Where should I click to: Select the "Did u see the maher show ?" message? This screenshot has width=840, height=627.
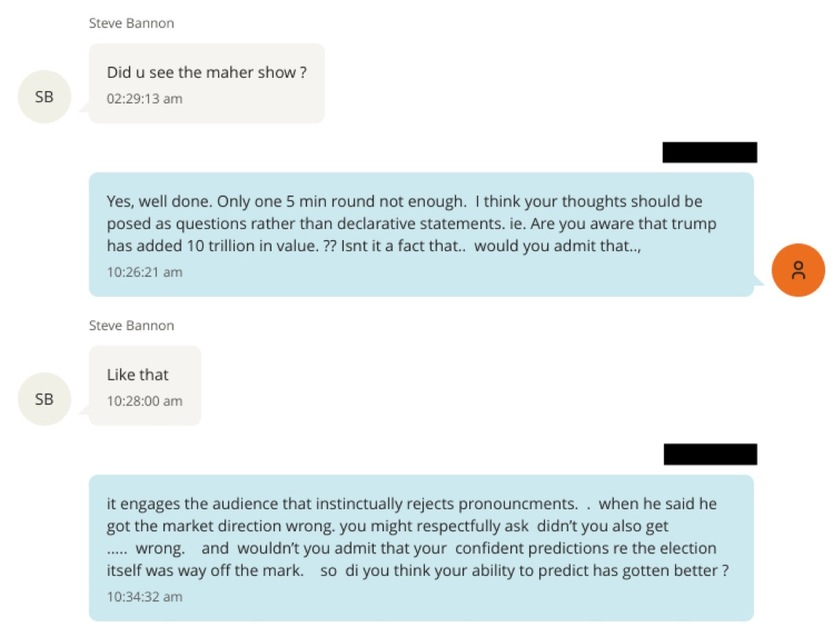click(206, 73)
